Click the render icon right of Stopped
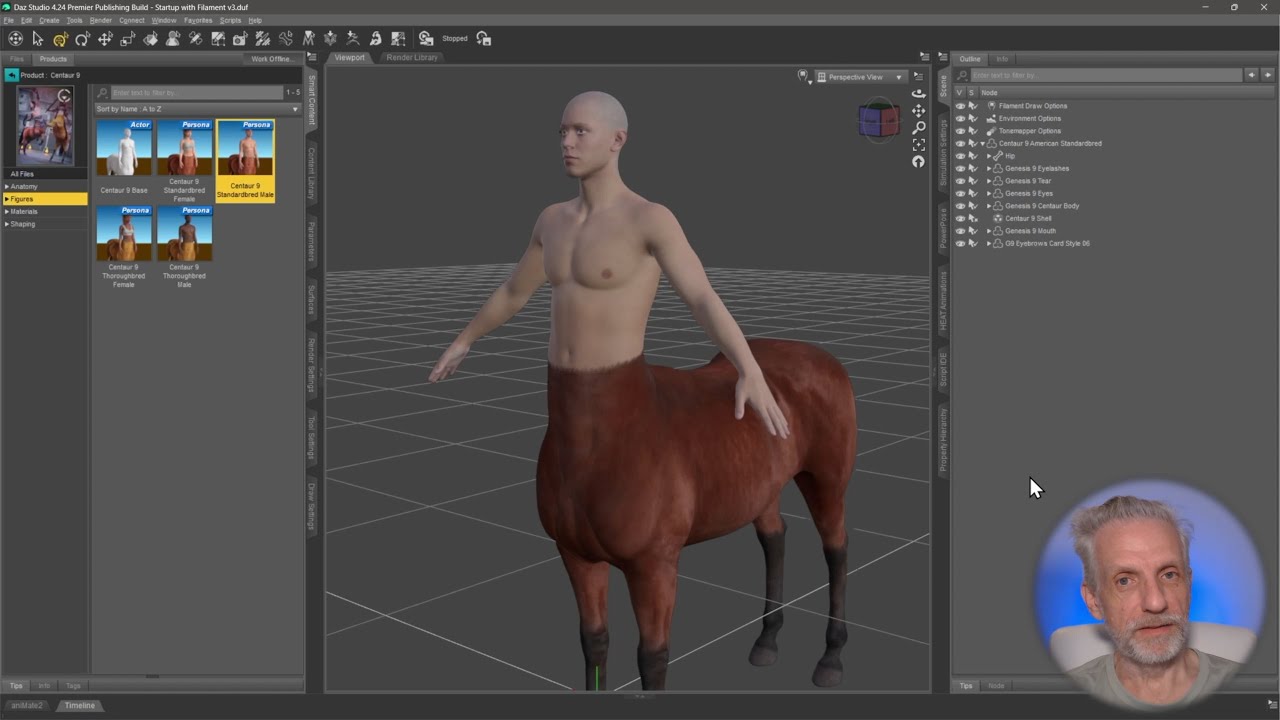This screenshot has height=720, width=1280. pyautogui.click(x=484, y=39)
